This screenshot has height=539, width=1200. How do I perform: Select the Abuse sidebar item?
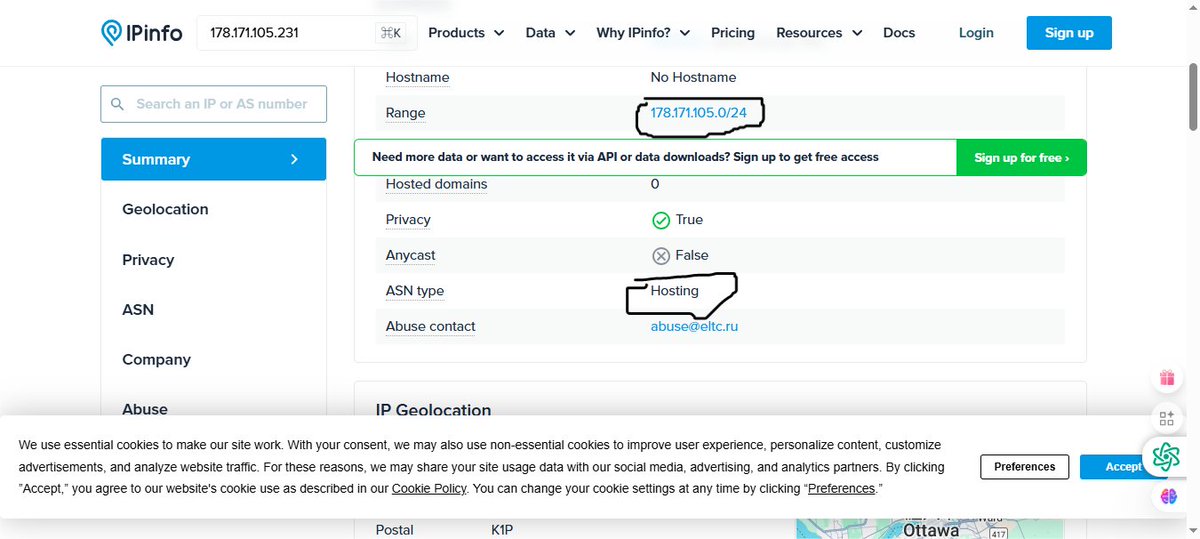145,409
